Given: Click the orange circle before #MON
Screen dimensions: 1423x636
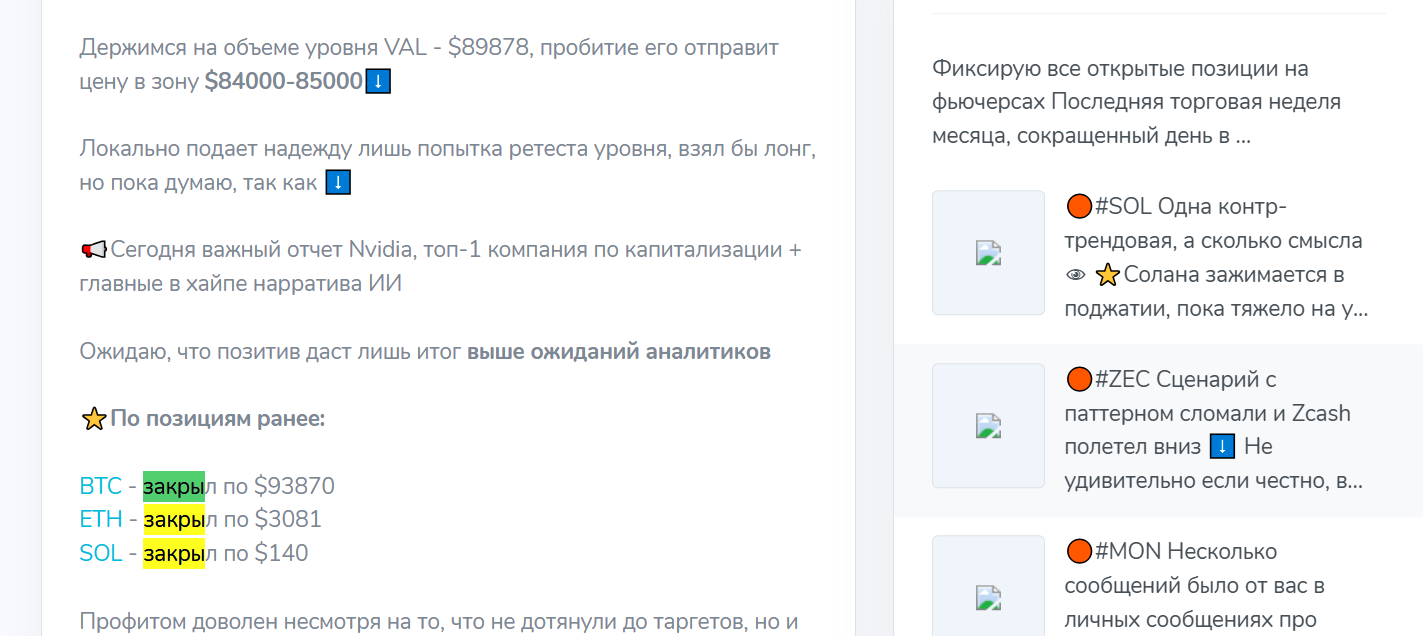Looking at the screenshot, I should tap(1078, 552).
